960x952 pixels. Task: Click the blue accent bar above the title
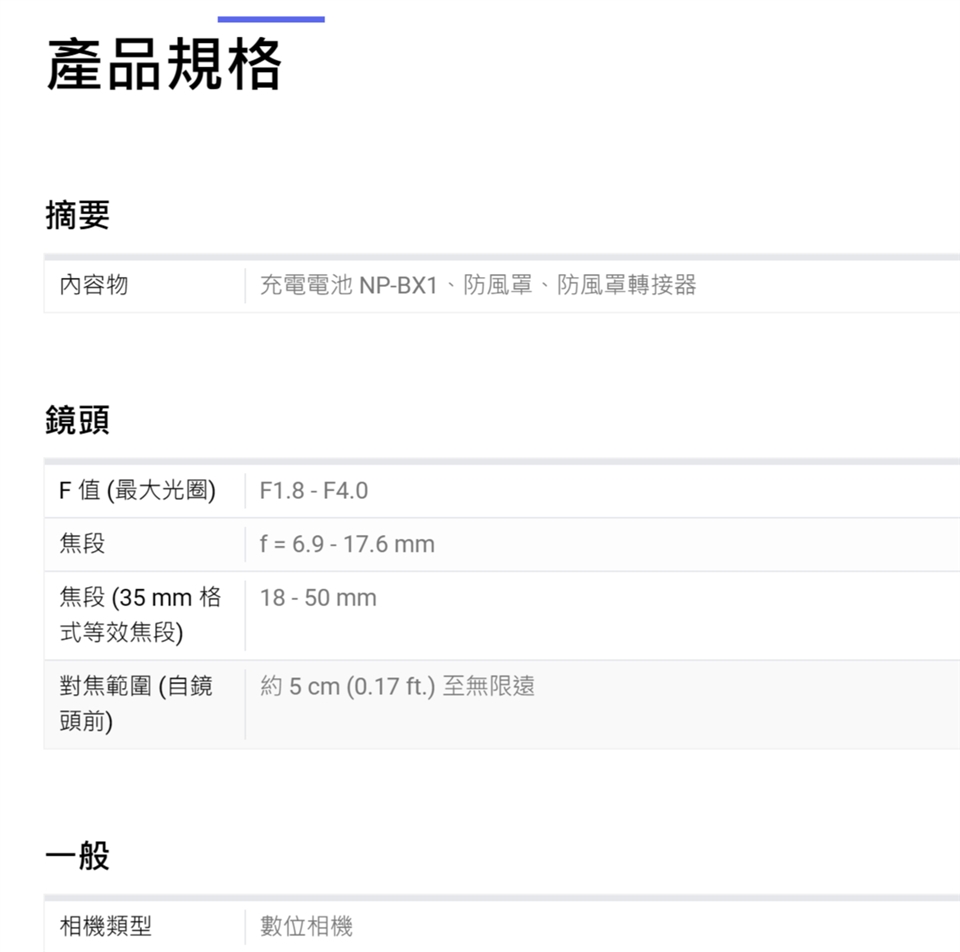(271, 19)
